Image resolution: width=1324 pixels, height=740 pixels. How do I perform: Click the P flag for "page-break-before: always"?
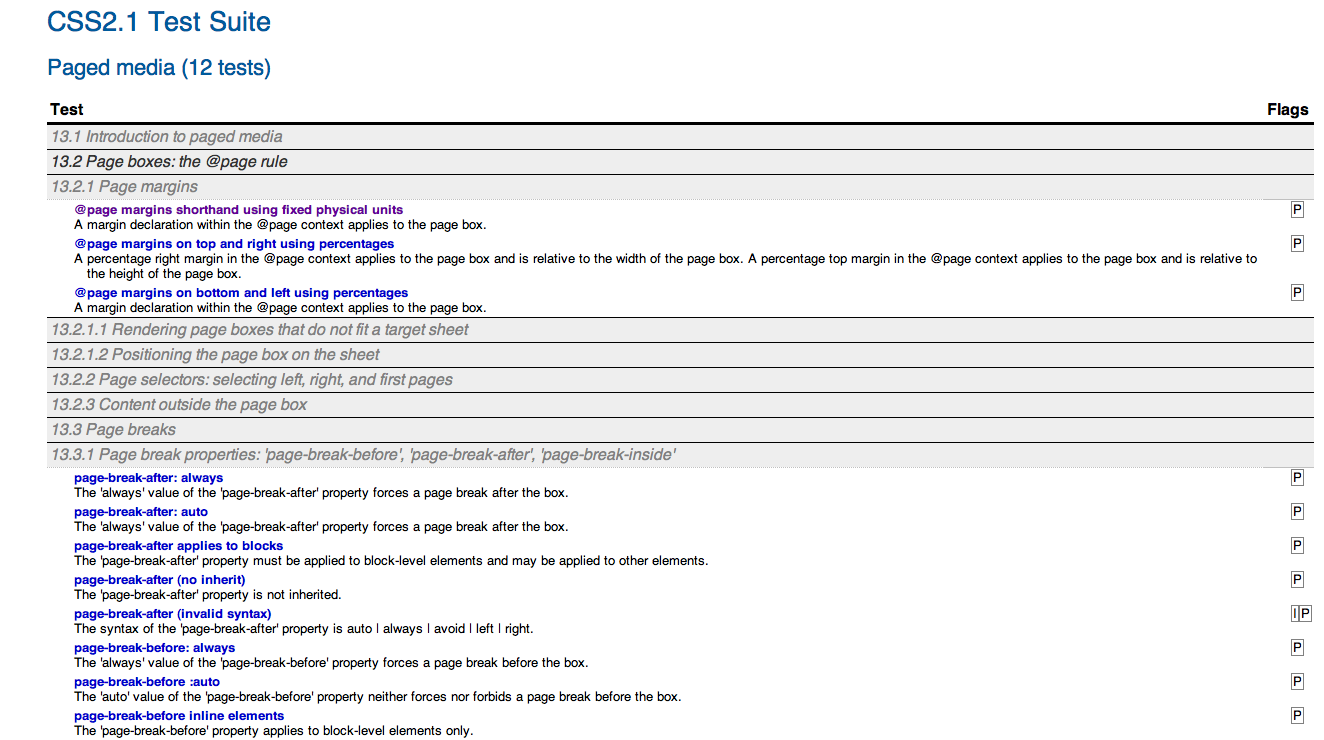click(x=1297, y=647)
